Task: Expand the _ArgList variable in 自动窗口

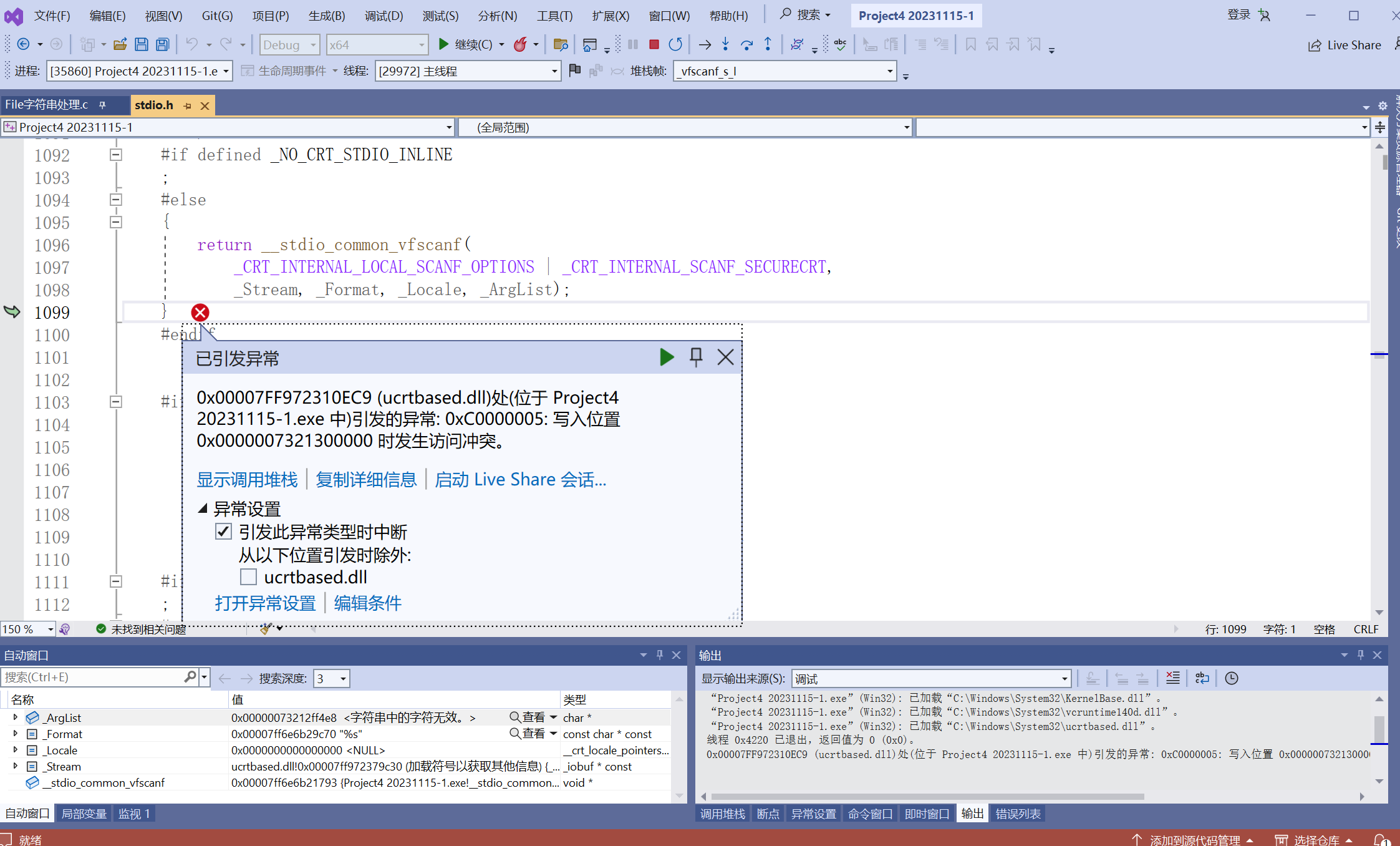Action: (x=14, y=717)
